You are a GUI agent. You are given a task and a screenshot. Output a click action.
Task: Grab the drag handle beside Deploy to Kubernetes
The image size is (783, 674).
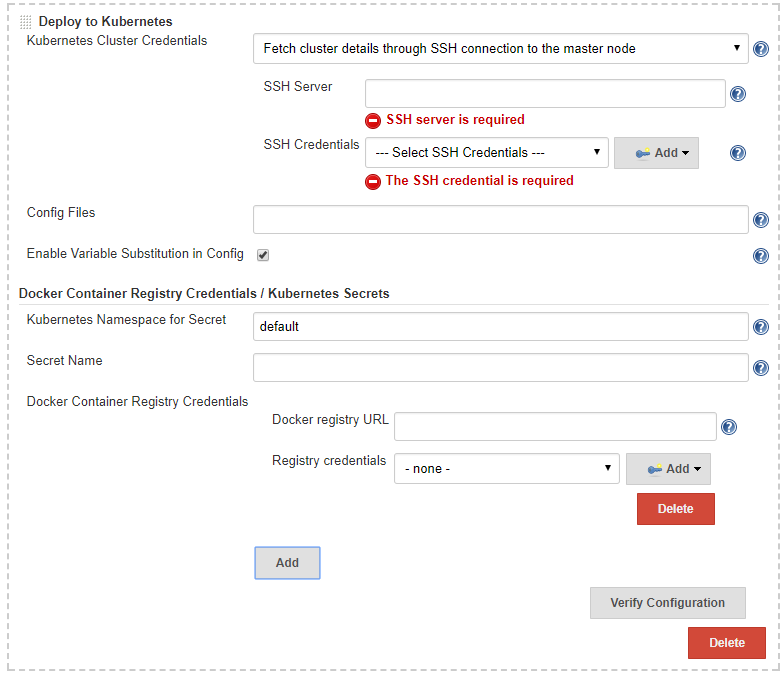pos(25,21)
